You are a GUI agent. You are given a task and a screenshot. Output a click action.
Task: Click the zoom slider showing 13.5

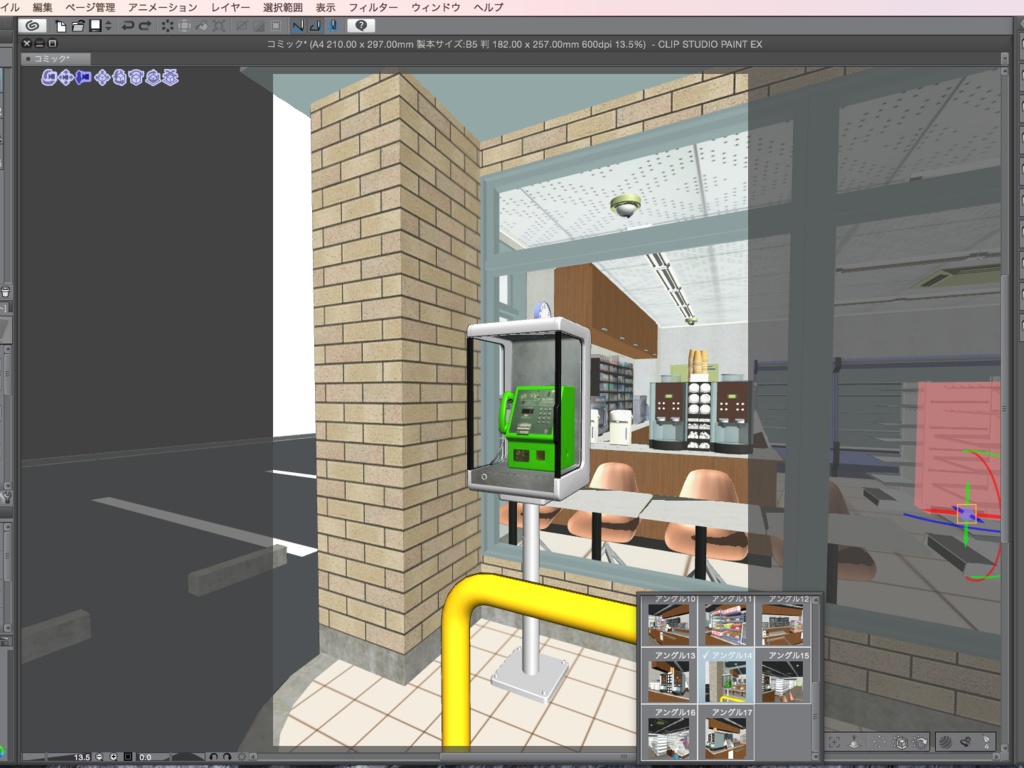(x=56, y=757)
